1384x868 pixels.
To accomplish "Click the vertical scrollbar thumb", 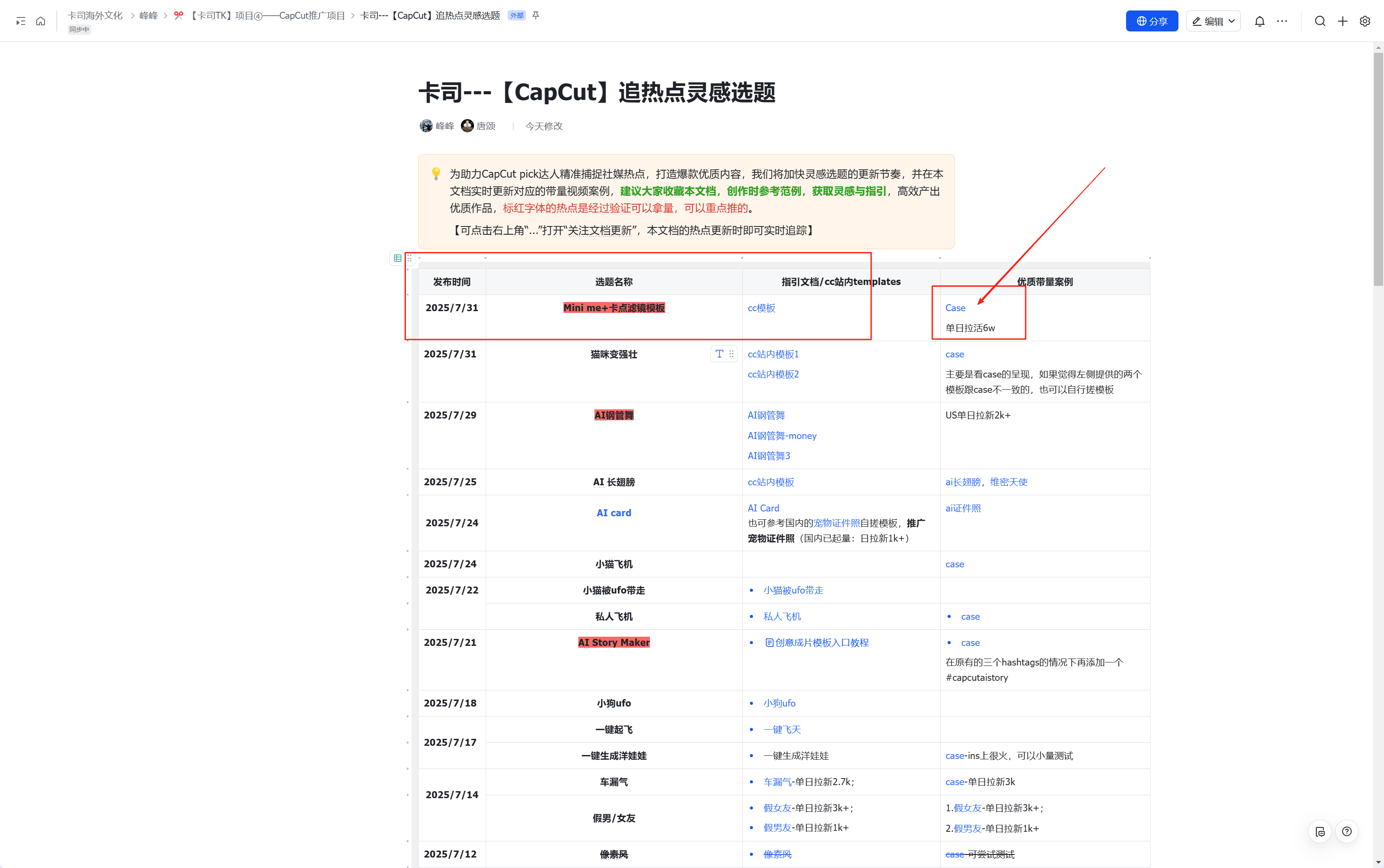I will [1378, 169].
